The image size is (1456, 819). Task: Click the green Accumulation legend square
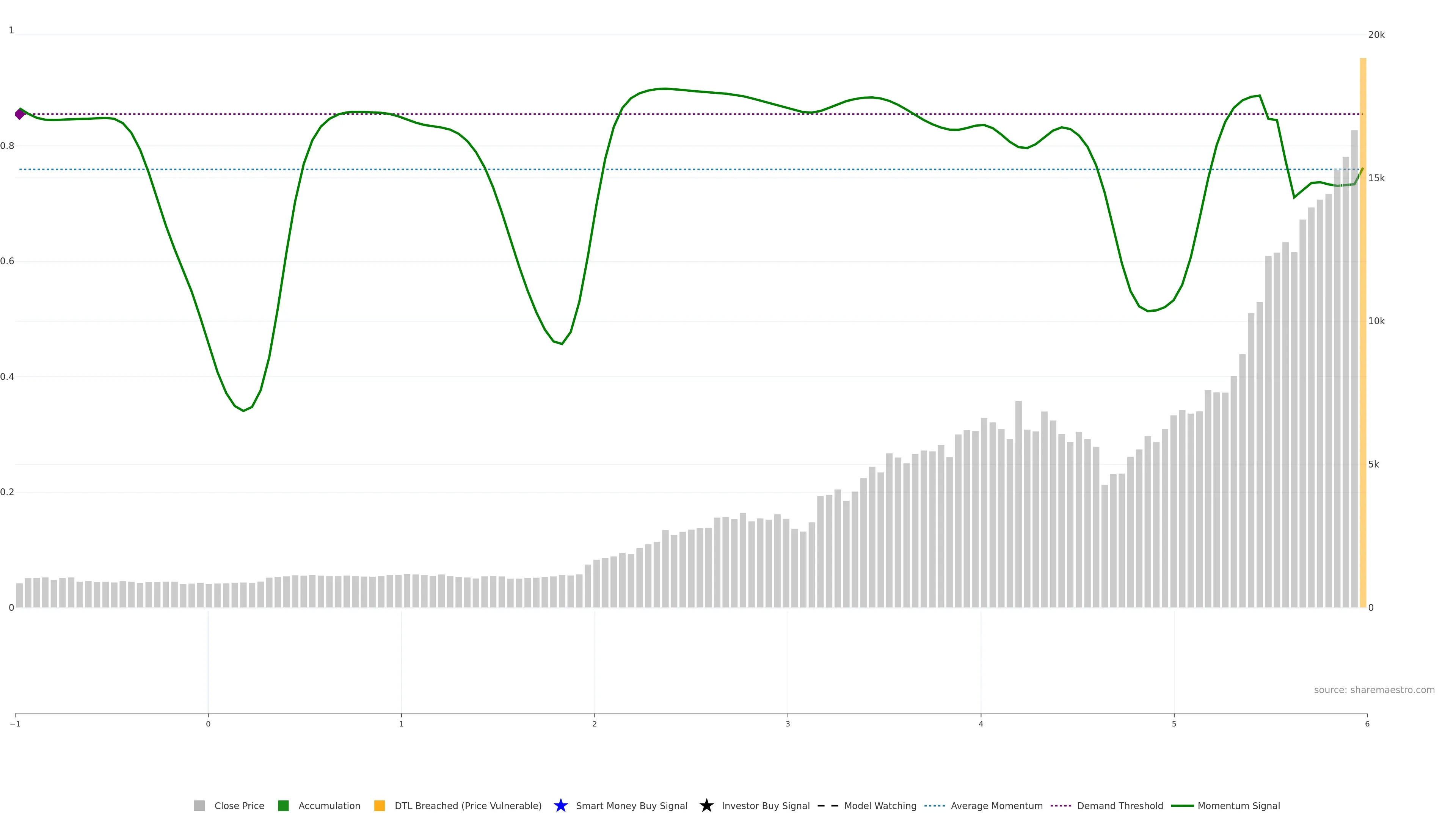283,805
